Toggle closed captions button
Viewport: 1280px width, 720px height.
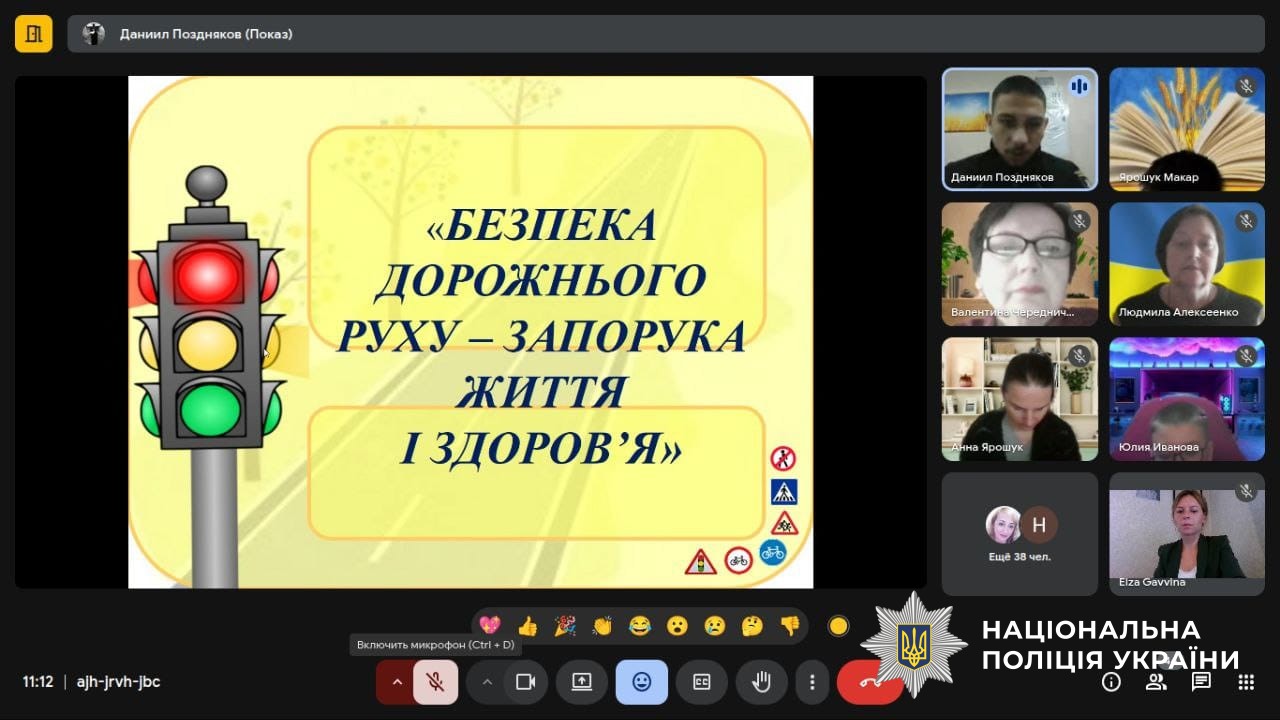[x=701, y=682]
